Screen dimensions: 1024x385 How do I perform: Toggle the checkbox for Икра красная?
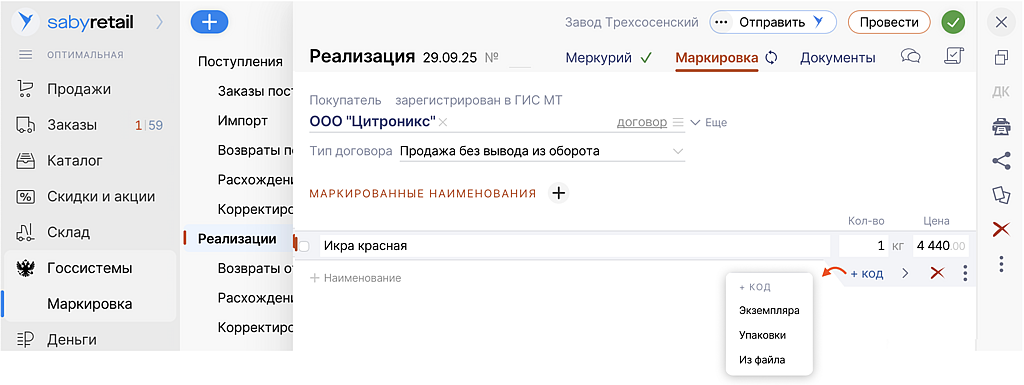pyautogui.click(x=304, y=246)
